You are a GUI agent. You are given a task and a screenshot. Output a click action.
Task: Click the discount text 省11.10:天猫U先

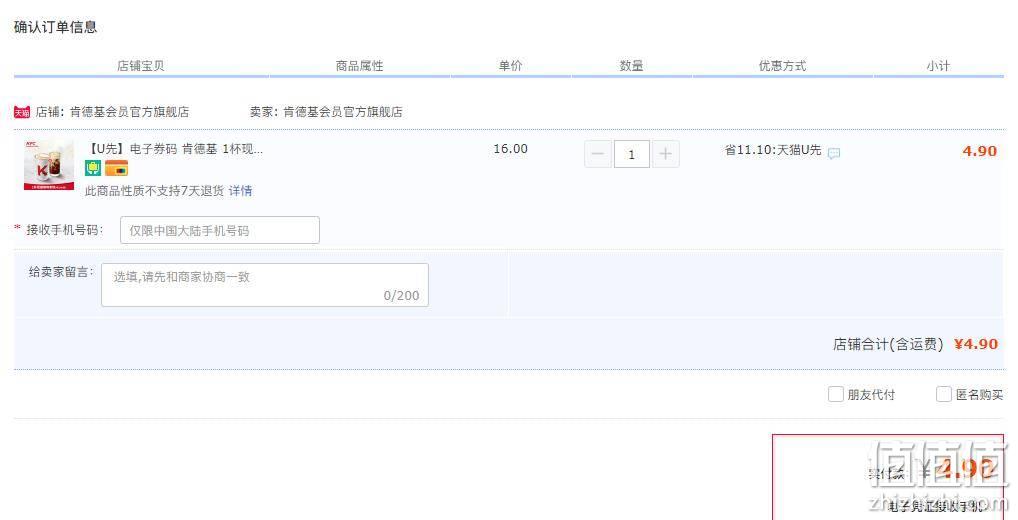coord(773,150)
